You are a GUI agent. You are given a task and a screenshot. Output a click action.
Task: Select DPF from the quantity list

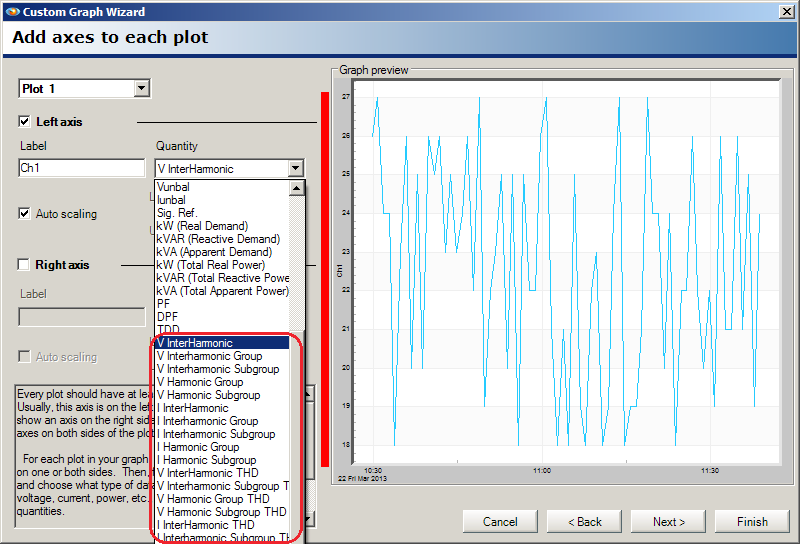pyautogui.click(x=222, y=317)
